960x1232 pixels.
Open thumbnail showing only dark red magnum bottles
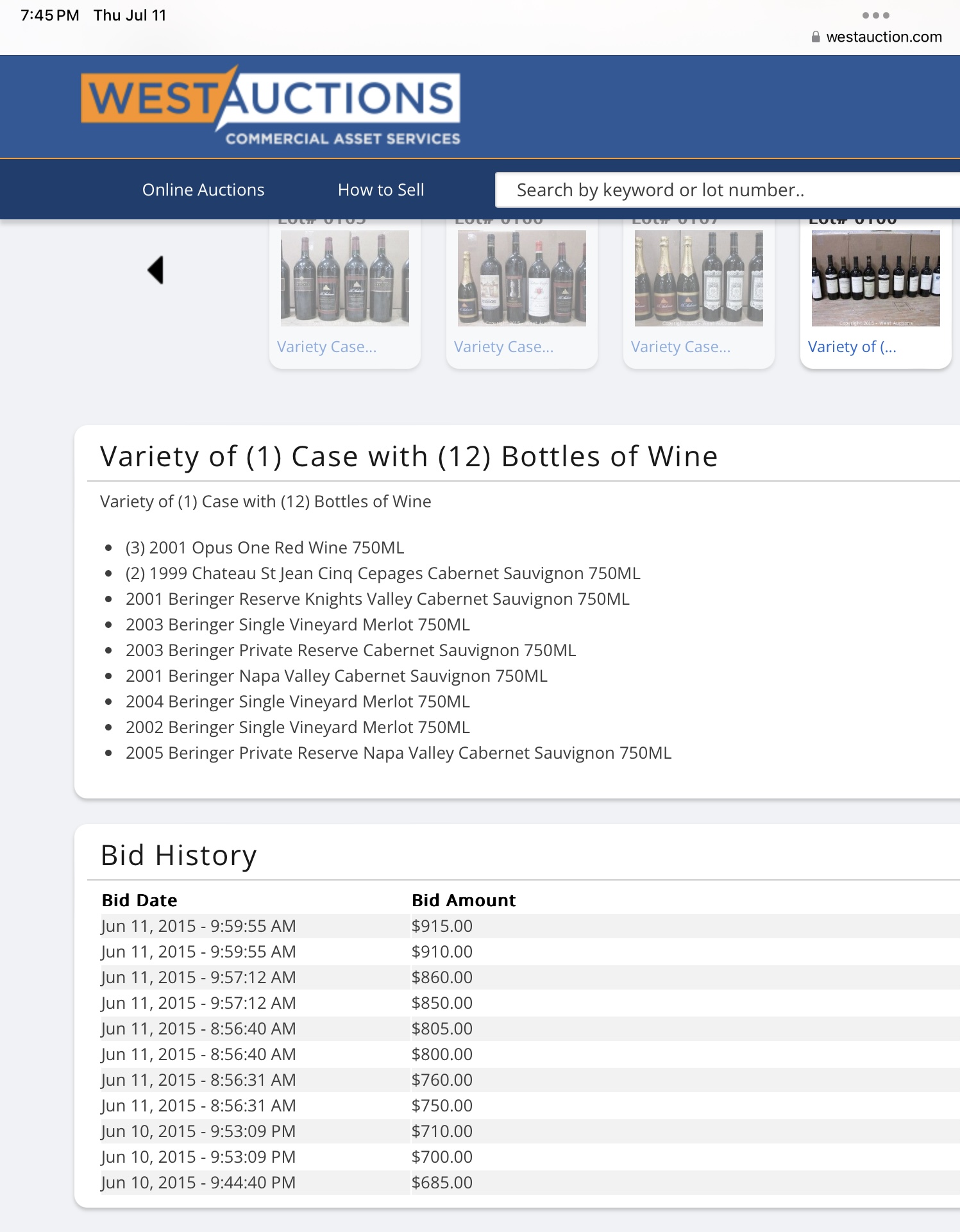(x=344, y=278)
